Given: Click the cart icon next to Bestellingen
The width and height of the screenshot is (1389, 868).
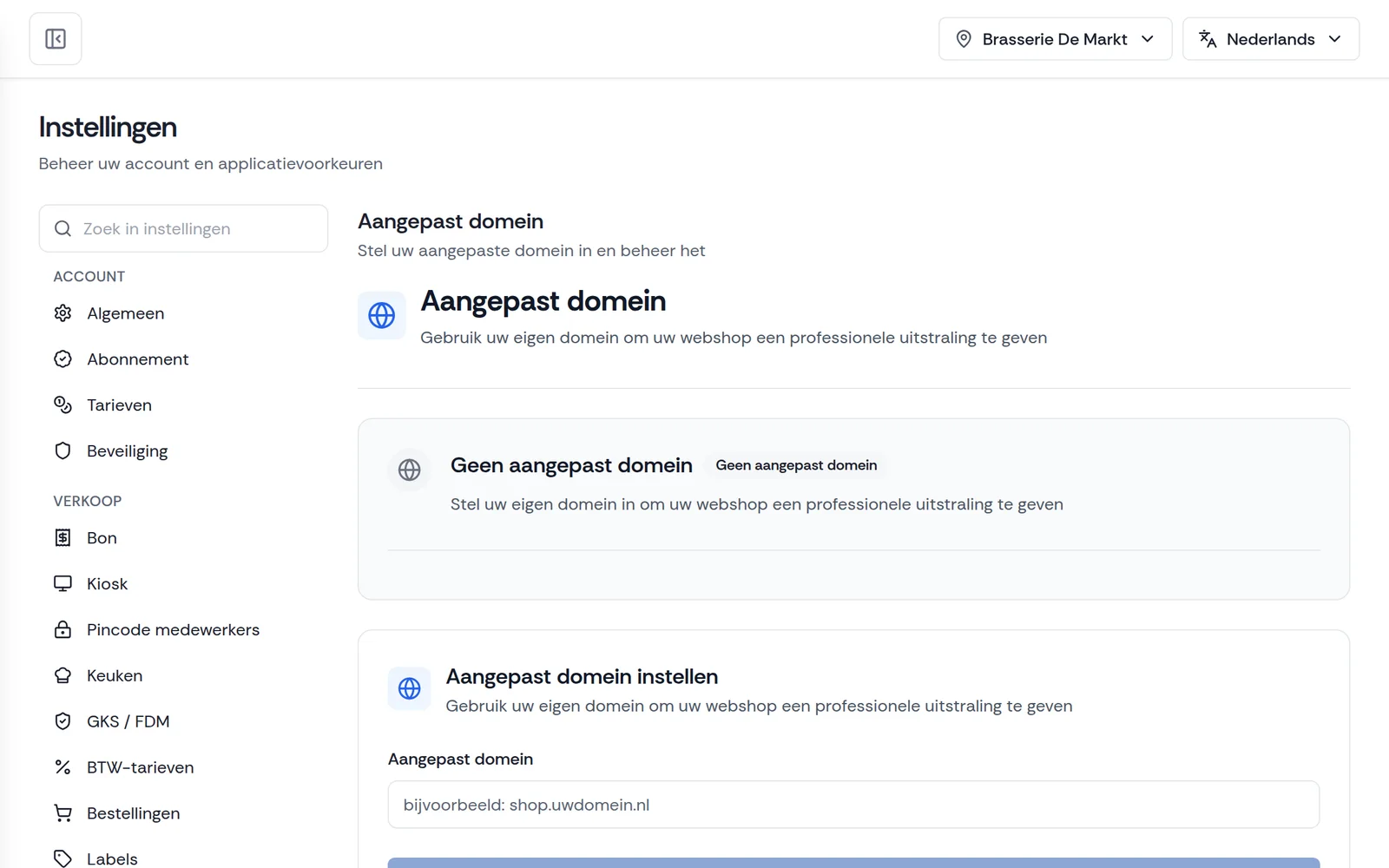Looking at the screenshot, I should (63, 814).
